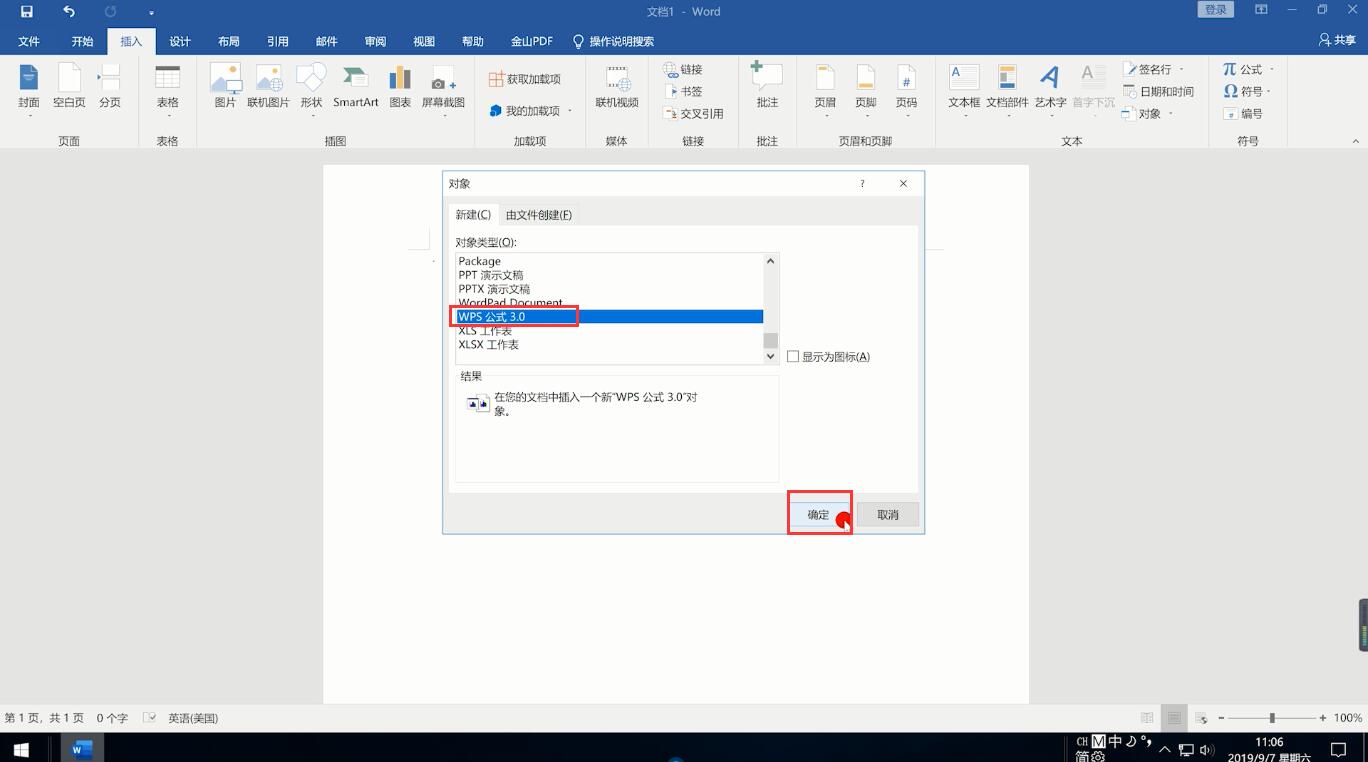The image size is (1368, 762).
Task: Insert Online Video (联机视频)
Action: click(x=617, y=88)
